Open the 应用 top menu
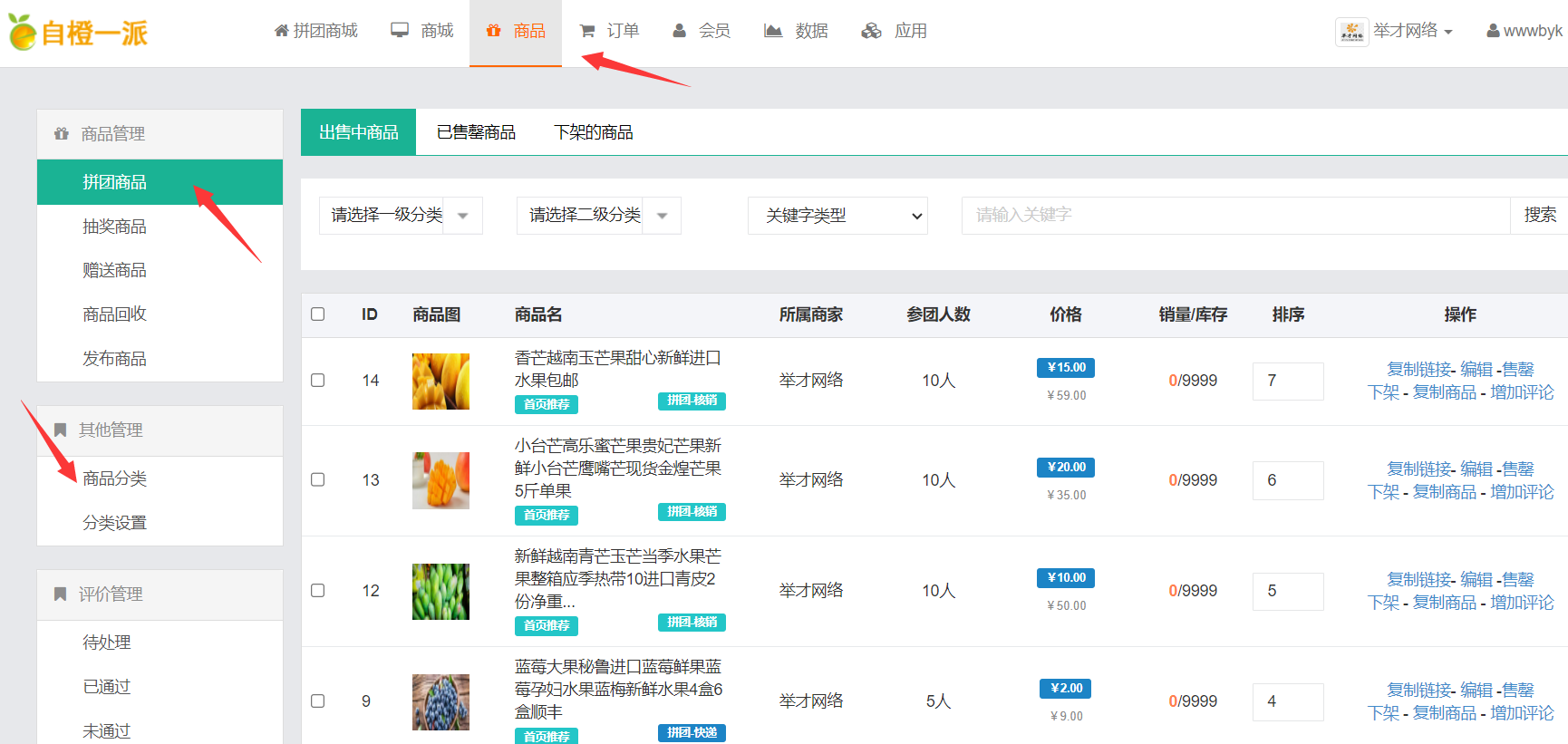 [x=895, y=31]
